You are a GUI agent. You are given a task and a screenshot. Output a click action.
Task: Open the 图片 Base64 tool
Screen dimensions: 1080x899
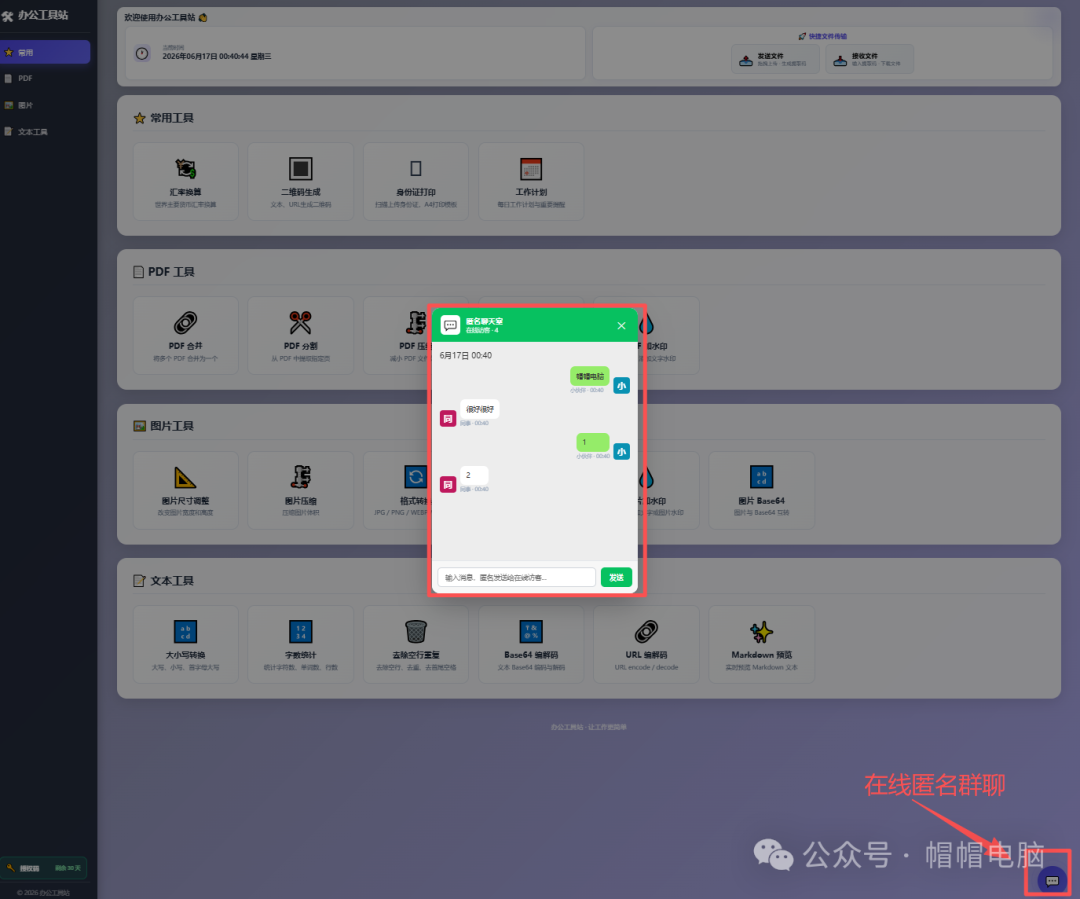click(761, 490)
